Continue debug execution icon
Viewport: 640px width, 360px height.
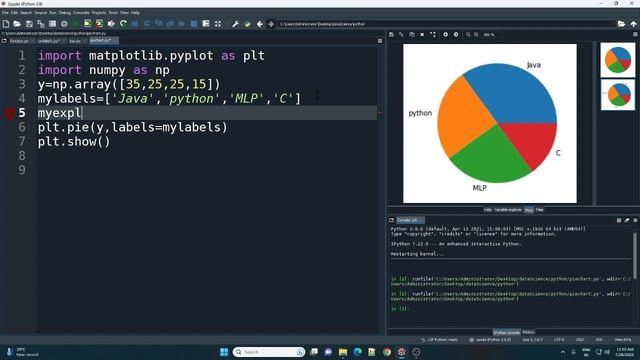pyautogui.click(x=182, y=24)
